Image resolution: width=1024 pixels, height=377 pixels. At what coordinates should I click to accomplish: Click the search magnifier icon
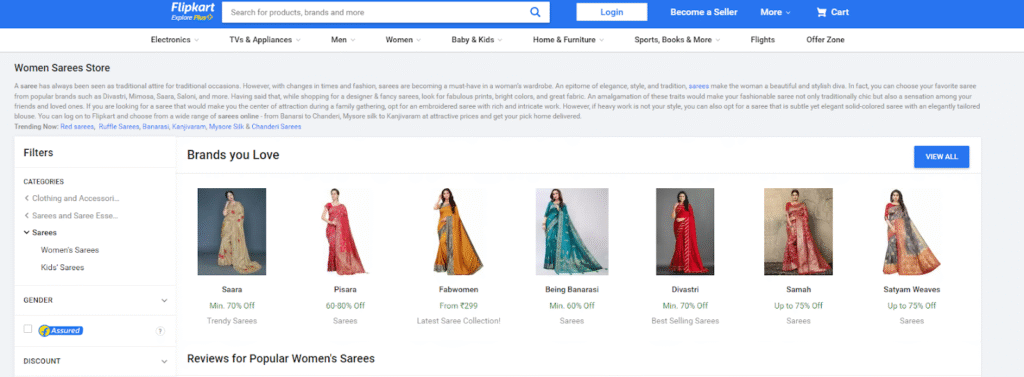(x=536, y=12)
